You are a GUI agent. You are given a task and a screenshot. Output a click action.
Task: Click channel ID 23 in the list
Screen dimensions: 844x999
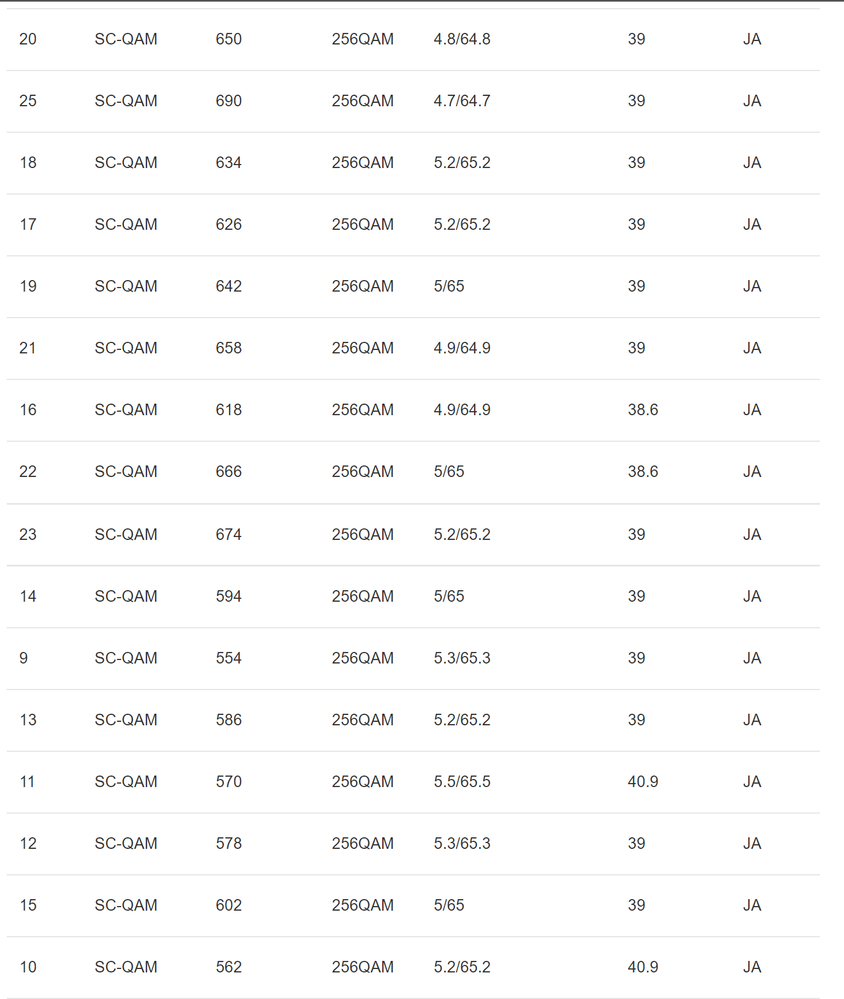(28, 535)
